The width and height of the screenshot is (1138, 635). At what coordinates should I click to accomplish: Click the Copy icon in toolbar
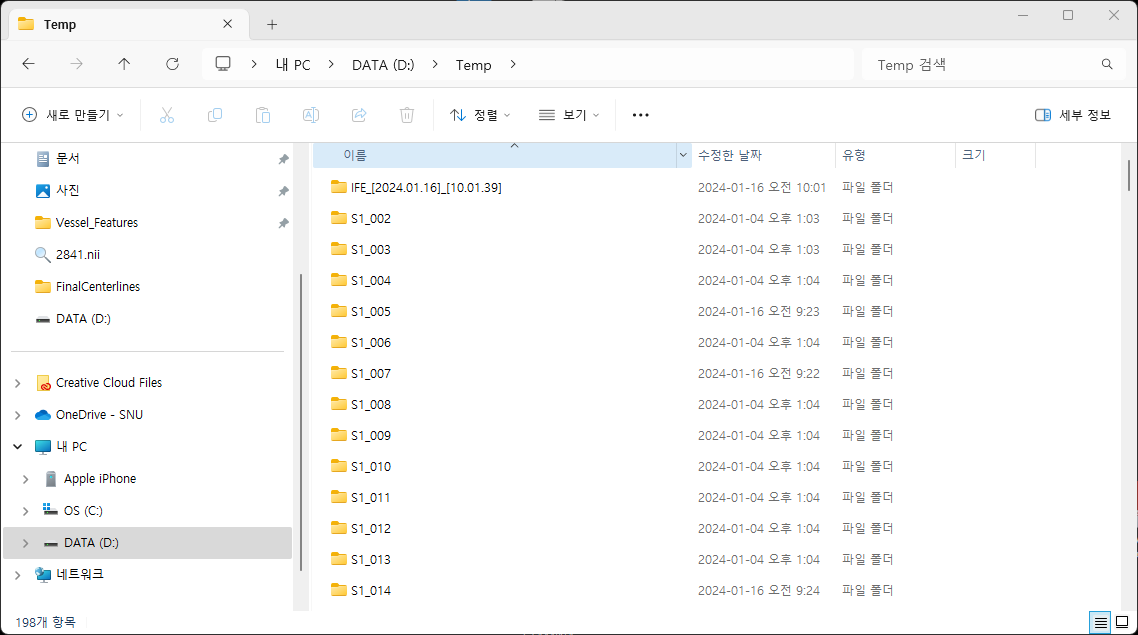[x=215, y=115]
